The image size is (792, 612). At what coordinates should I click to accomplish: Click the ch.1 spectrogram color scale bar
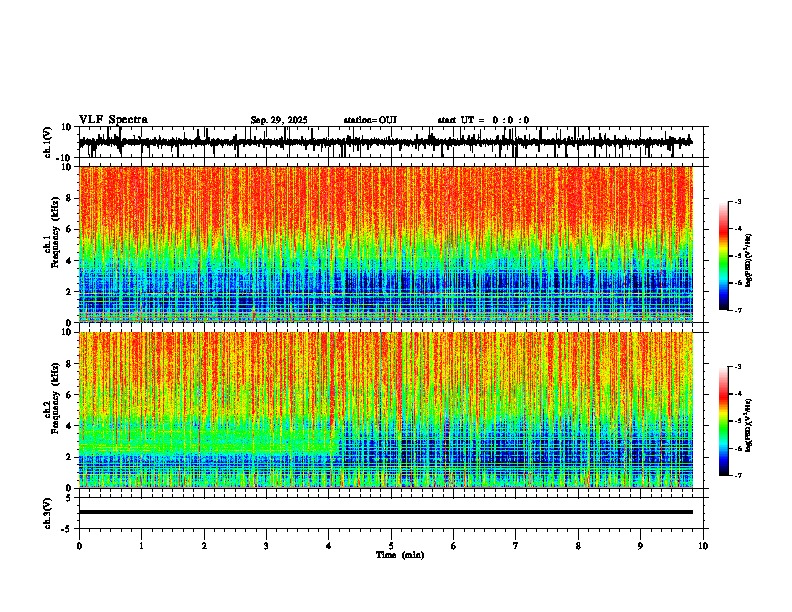point(724,256)
